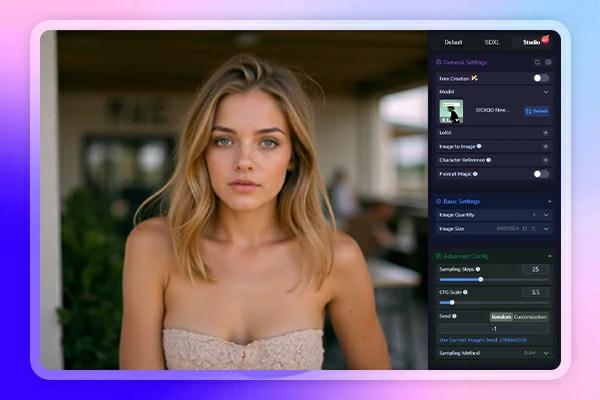Click the LoRA label

[445, 133]
